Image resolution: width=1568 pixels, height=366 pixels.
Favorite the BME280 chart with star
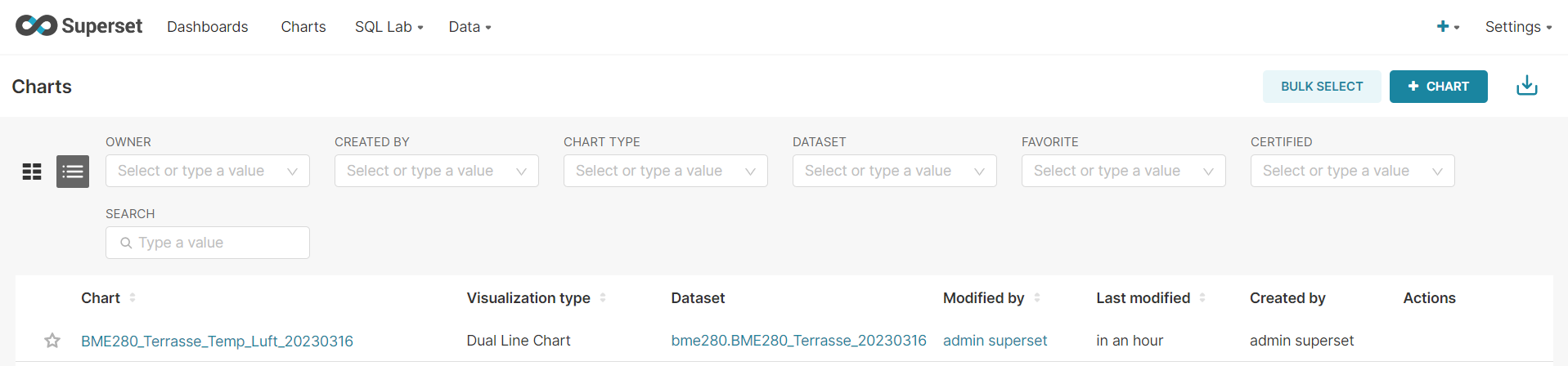52,341
